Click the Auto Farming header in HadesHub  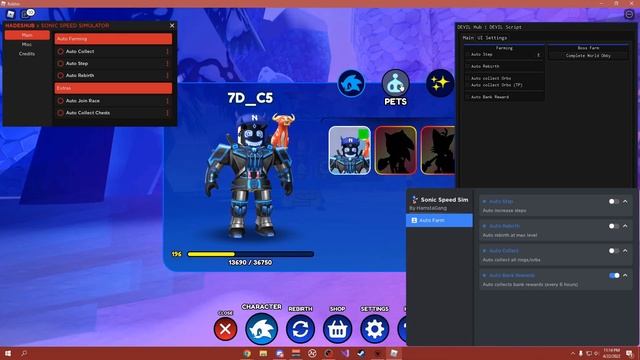(113, 39)
